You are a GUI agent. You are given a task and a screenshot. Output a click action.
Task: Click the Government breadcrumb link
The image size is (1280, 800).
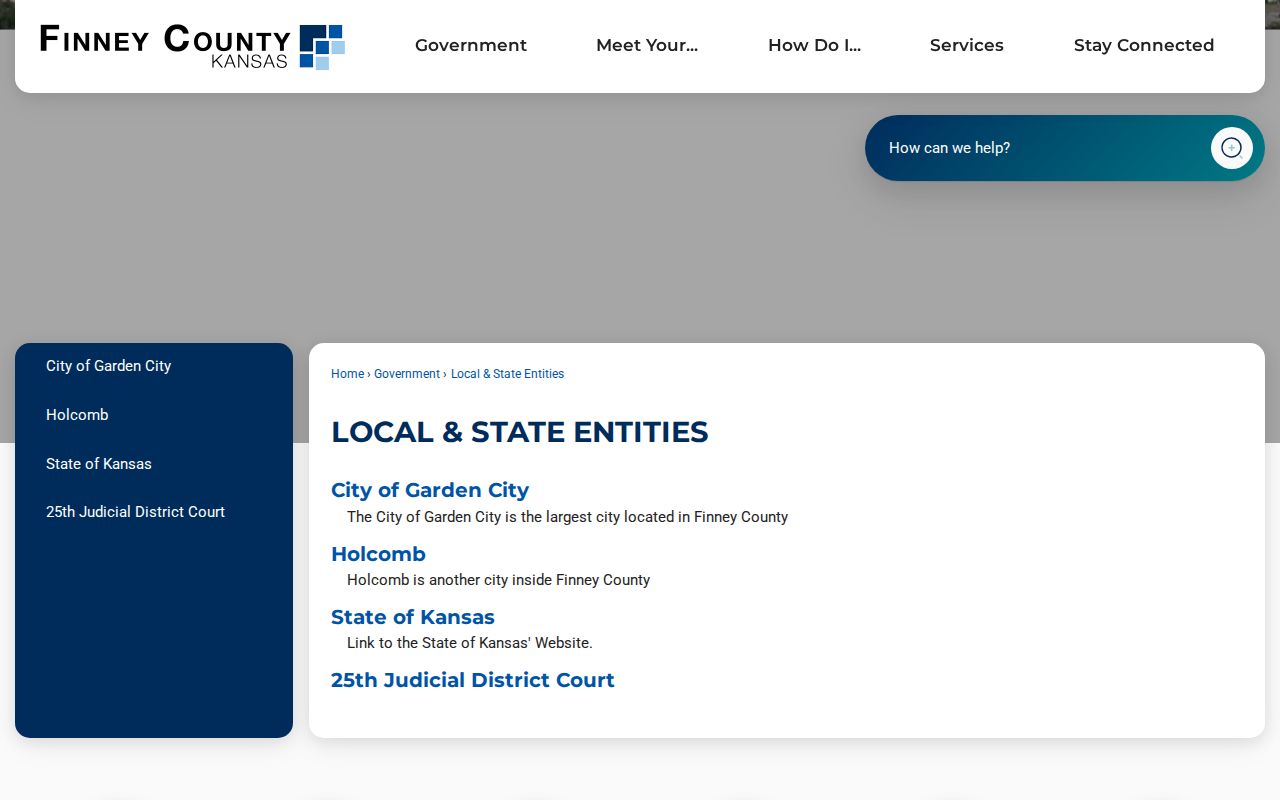[407, 374]
